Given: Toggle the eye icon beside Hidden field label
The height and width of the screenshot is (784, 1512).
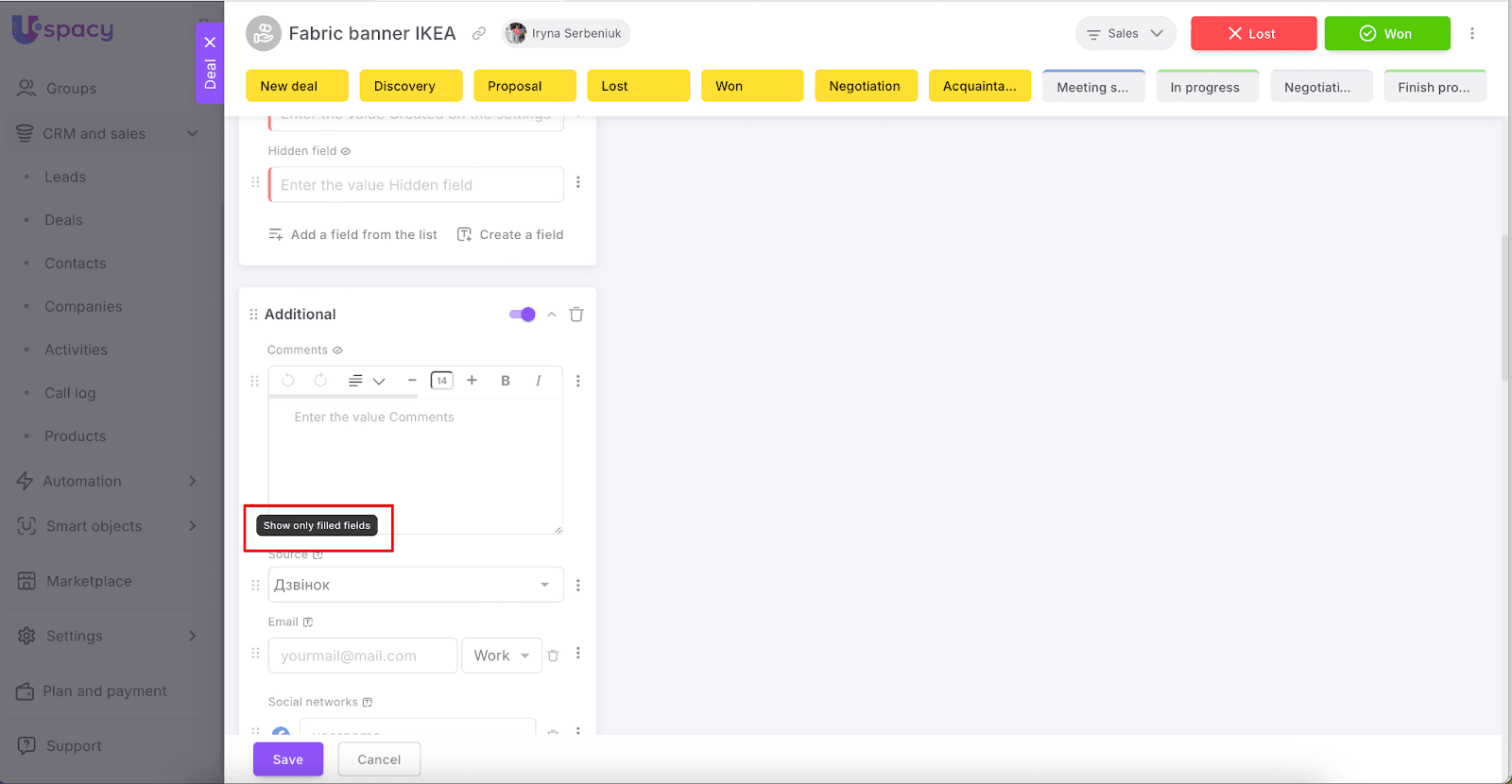Looking at the screenshot, I should coord(346,151).
